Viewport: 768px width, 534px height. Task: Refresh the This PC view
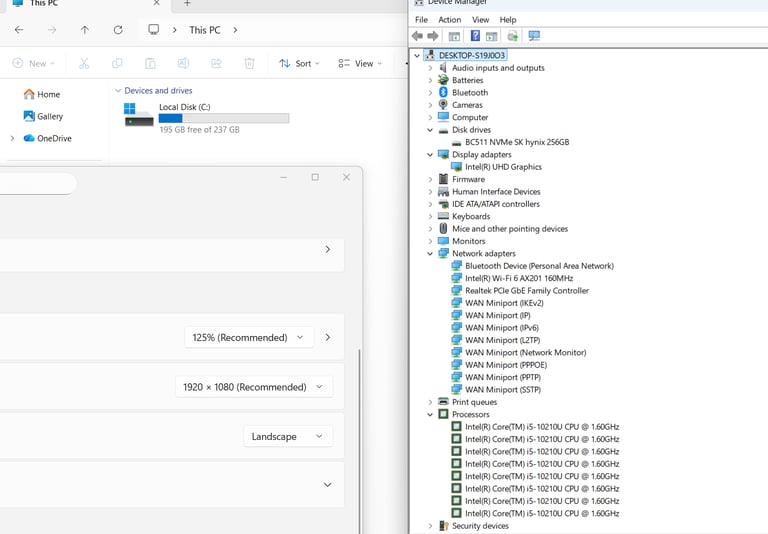118,30
